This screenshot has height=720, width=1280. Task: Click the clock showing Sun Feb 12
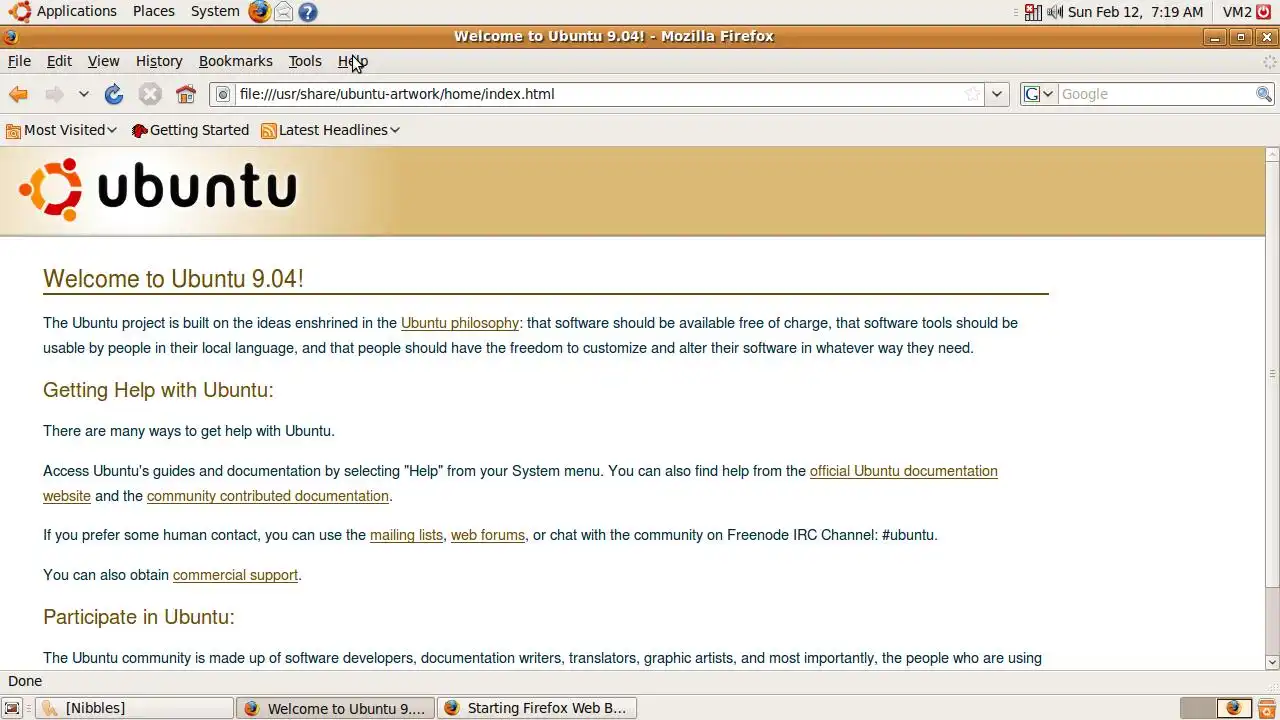[x=1135, y=12]
